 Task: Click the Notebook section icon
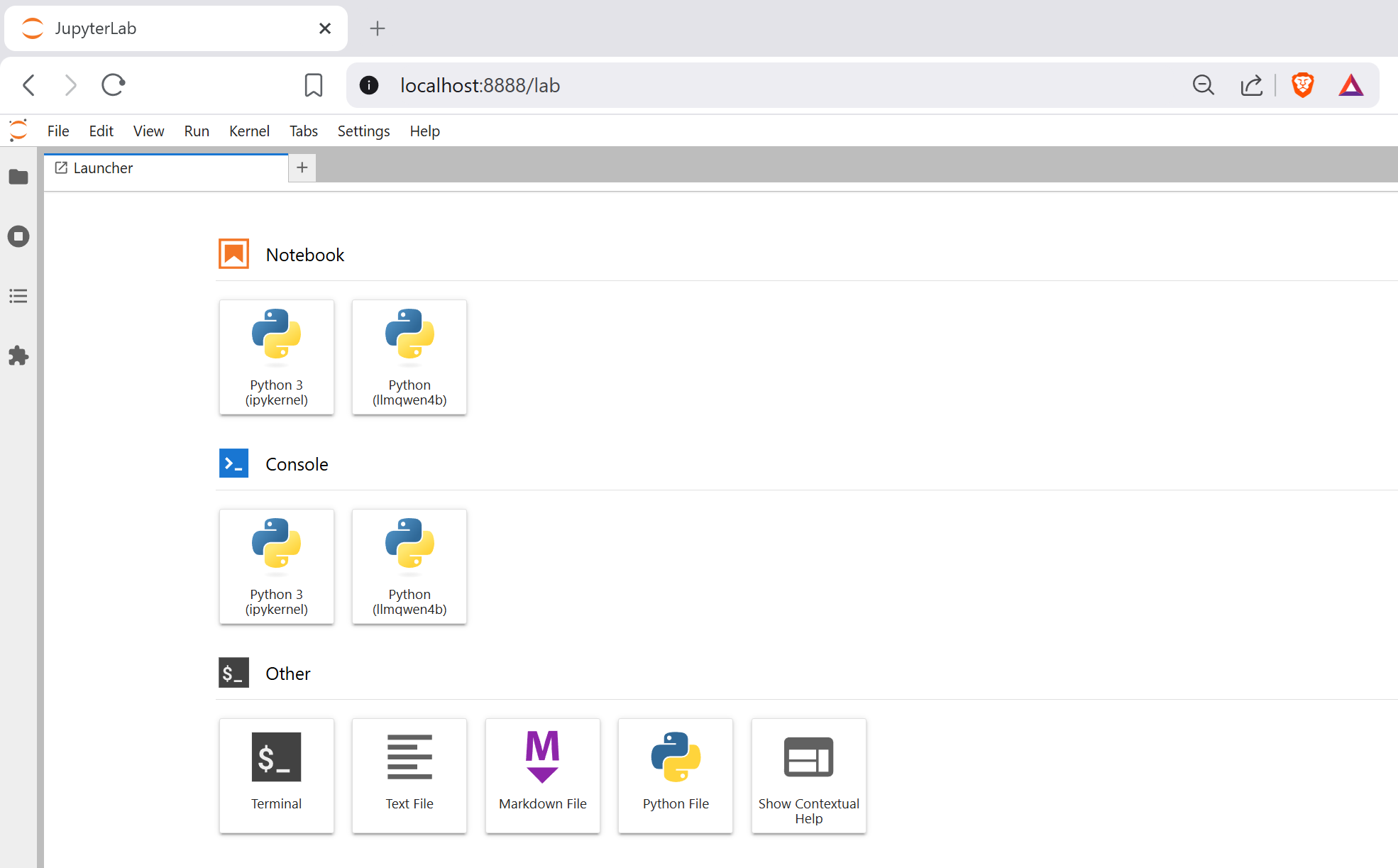233,254
